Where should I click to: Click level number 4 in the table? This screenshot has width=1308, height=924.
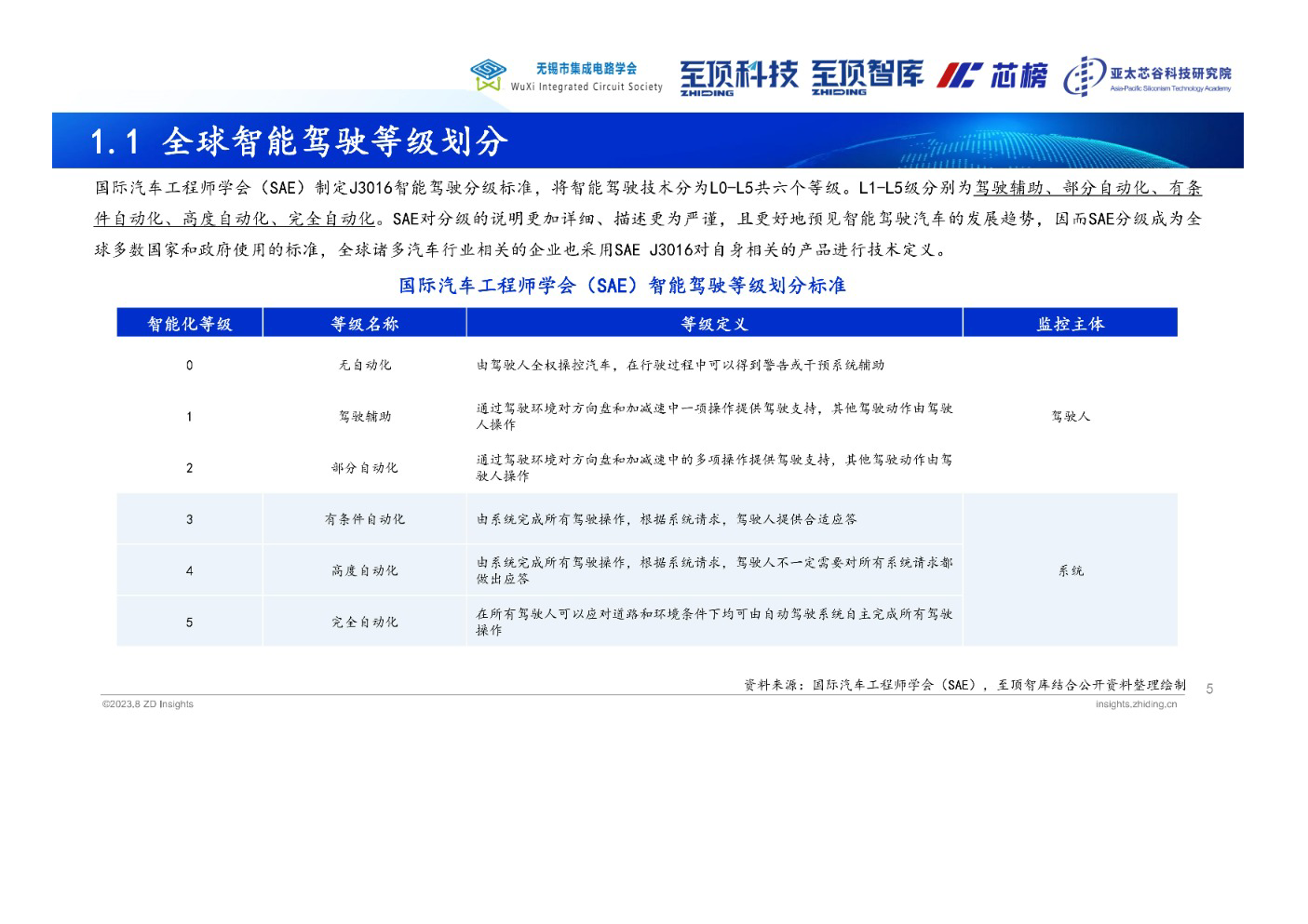click(x=190, y=570)
